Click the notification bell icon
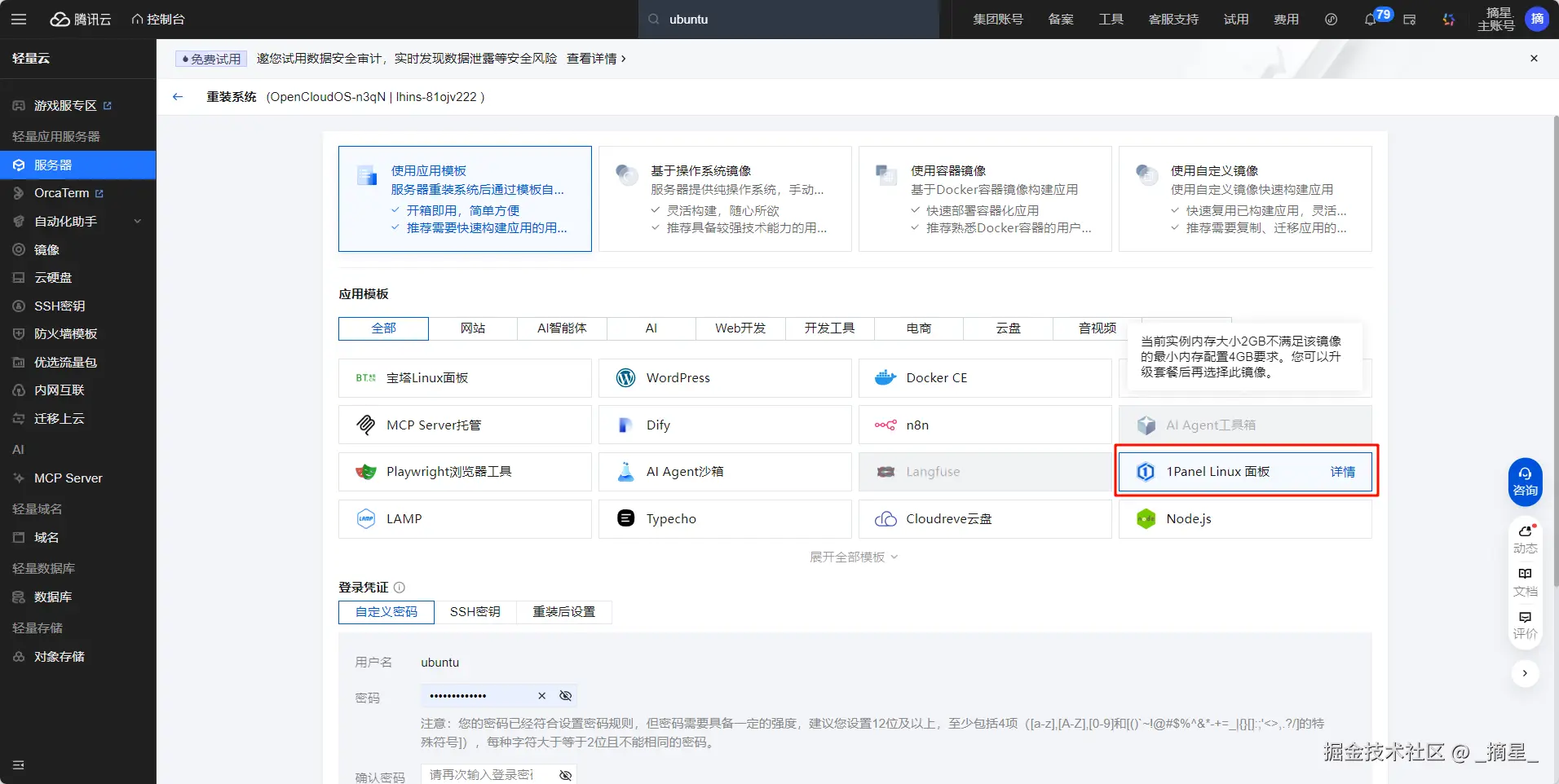Image resolution: width=1559 pixels, height=784 pixels. click(1371, 20)
